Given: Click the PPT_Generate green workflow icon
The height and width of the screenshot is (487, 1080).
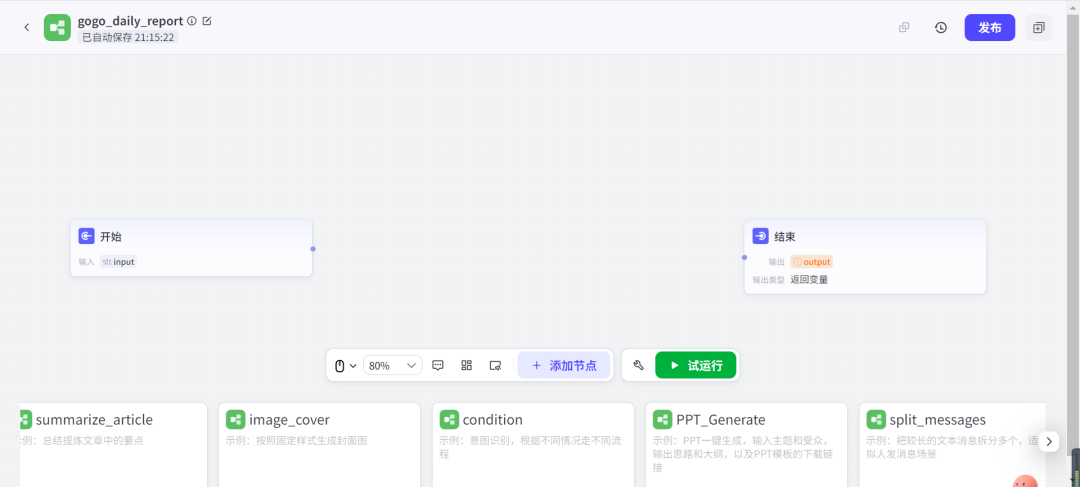Looking at the screenshot, I should (663, 419).
